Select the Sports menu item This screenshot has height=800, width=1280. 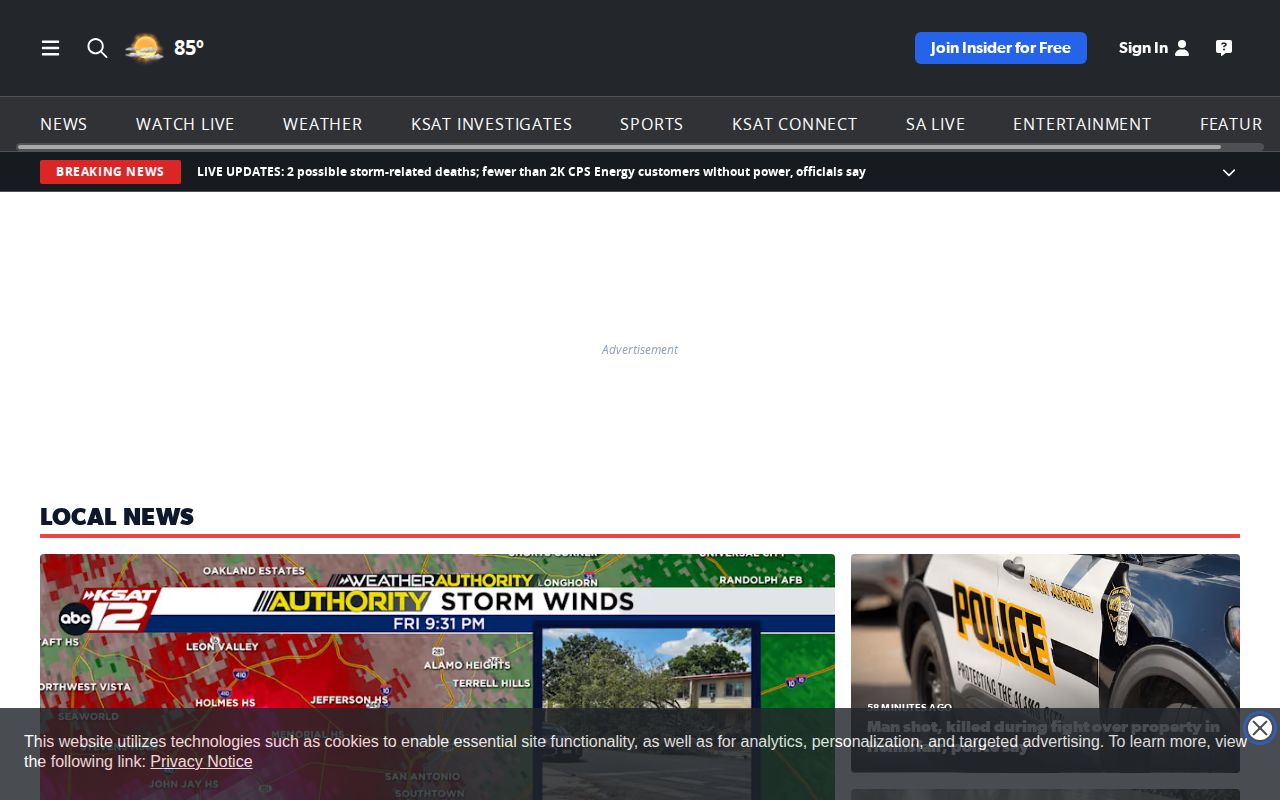[x=652, y=124]
